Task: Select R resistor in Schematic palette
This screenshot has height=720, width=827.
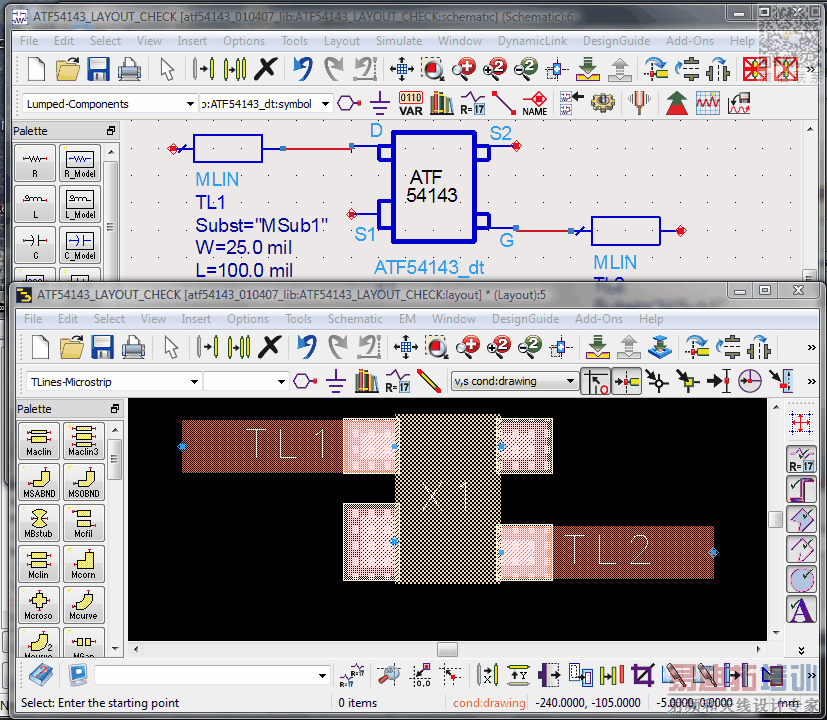Action: click(35, 163)
